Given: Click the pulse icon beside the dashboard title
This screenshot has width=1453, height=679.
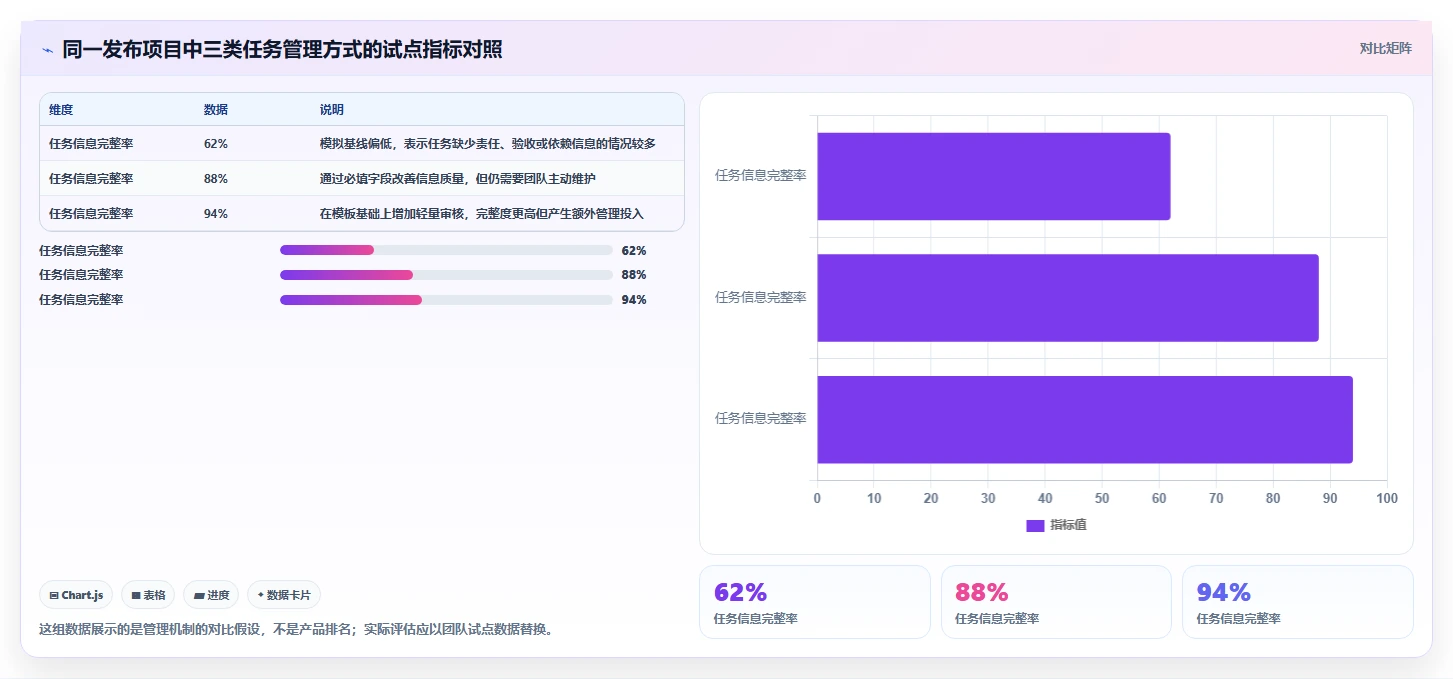Looking at the screenshot, I should 47,50.
